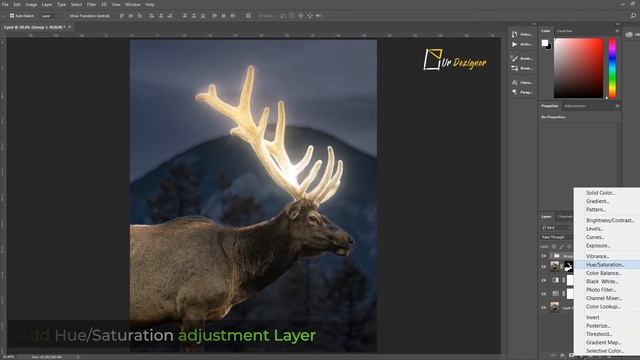
Task: Click lock transparent pixels icon
Action: pyautogui.click(x=554, y=247)
